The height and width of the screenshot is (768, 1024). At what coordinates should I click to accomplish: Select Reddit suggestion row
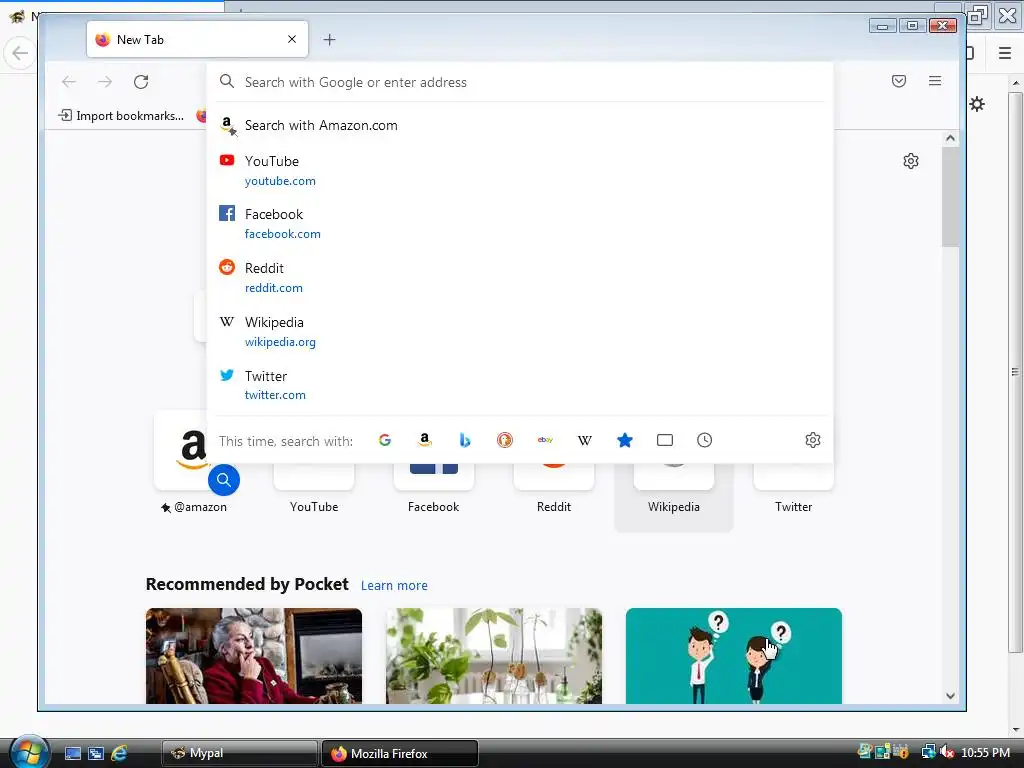click(x=520, y=278)
